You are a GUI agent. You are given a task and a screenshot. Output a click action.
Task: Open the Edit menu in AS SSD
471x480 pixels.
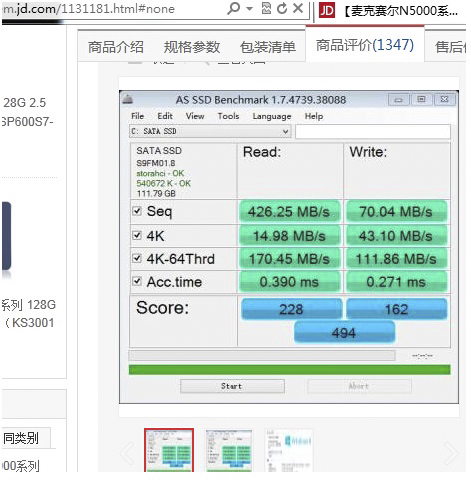pyautogui.click(x=165, y=116)
